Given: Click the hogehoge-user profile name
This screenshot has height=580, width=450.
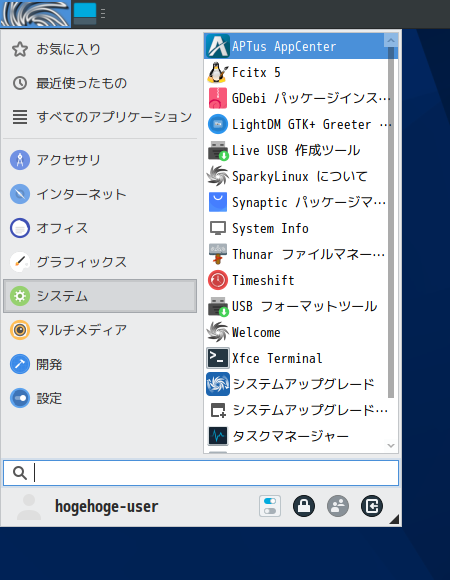Looking at the screenshot, I should click(x=106, y=506).
